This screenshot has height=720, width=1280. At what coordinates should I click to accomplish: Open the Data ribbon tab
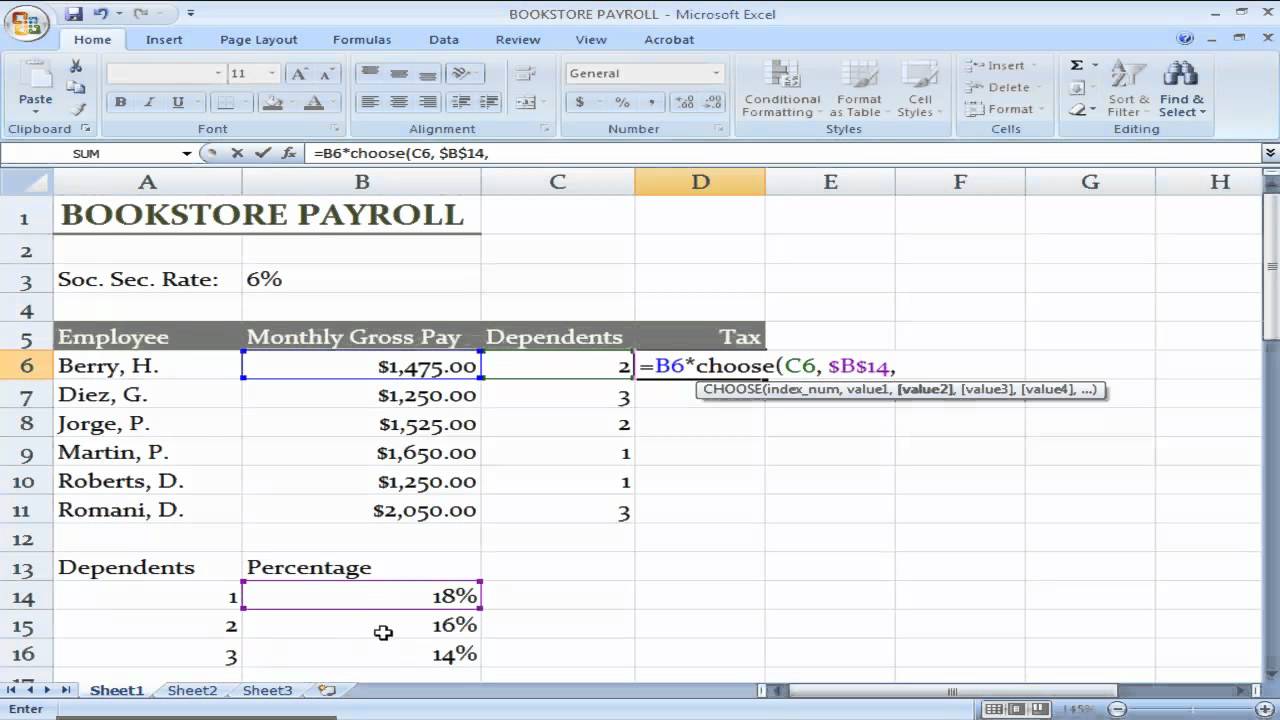click(444, 39)
